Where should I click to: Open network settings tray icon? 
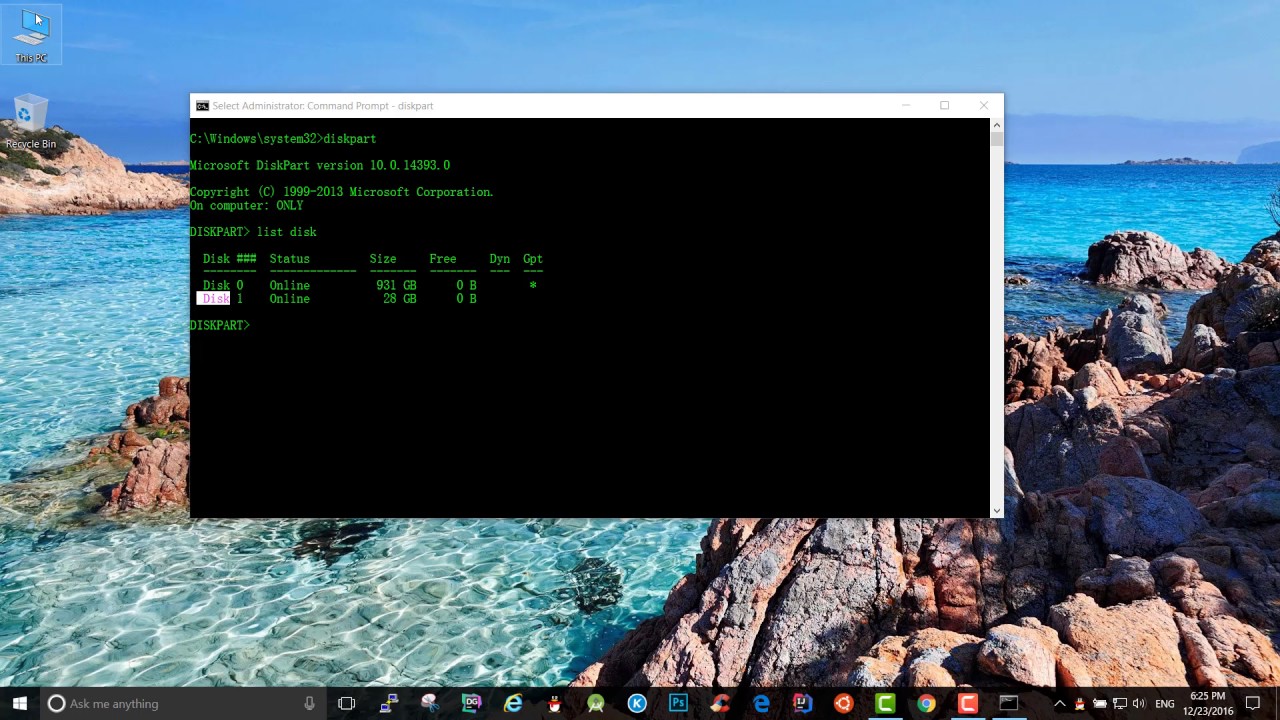1120,703
